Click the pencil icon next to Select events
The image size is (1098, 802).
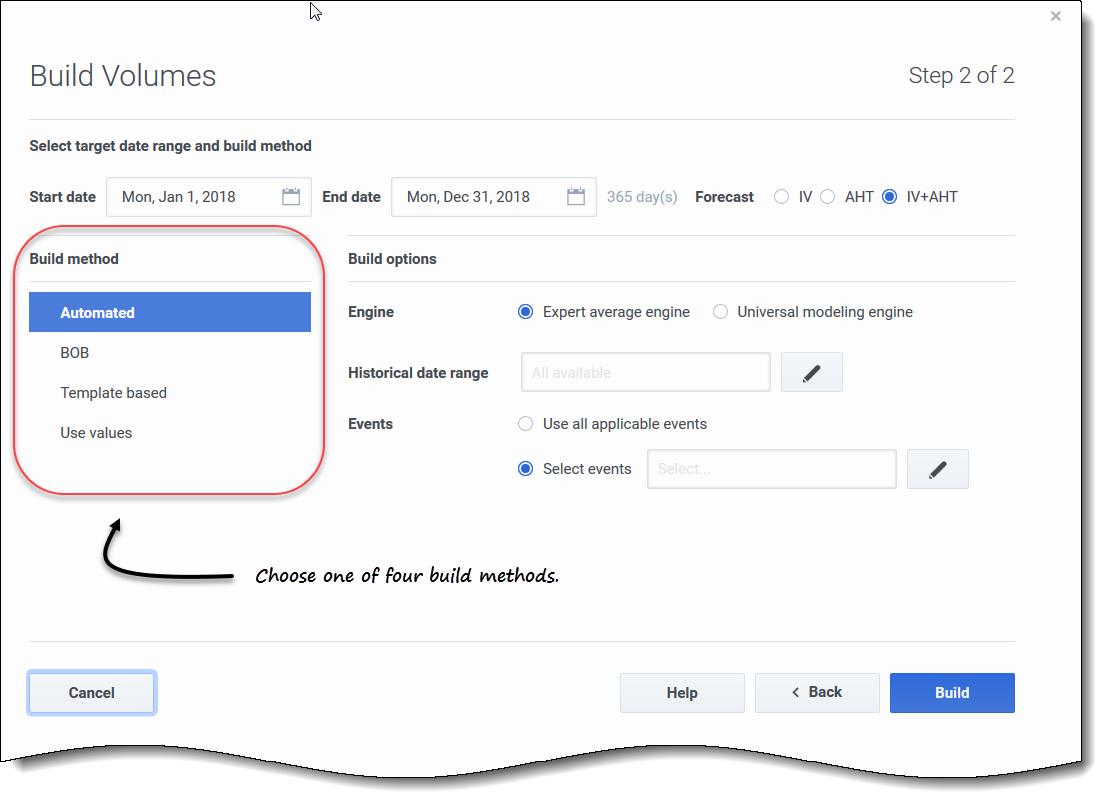[937, 469]
